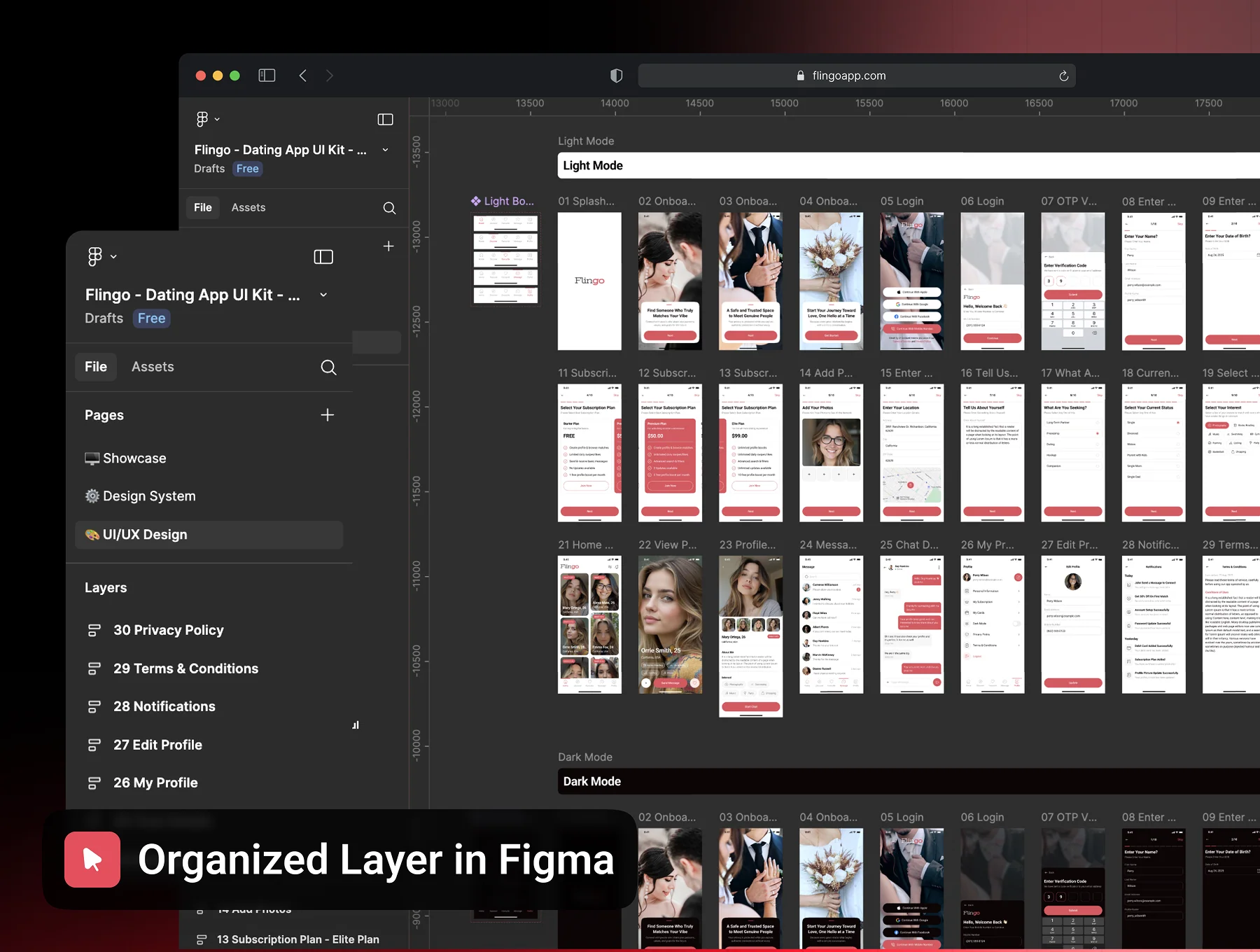Open Figma main menu in overlay panel
Viewport: 1260px width, 952px height.
pos(101,256)
